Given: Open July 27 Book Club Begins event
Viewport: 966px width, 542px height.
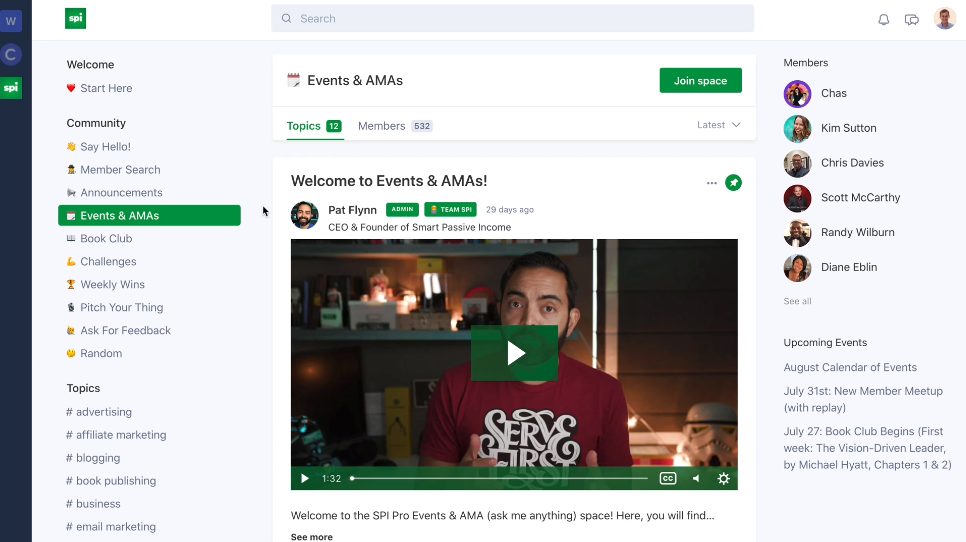Looking at the screenshot, I should click(x=867, y=448).
